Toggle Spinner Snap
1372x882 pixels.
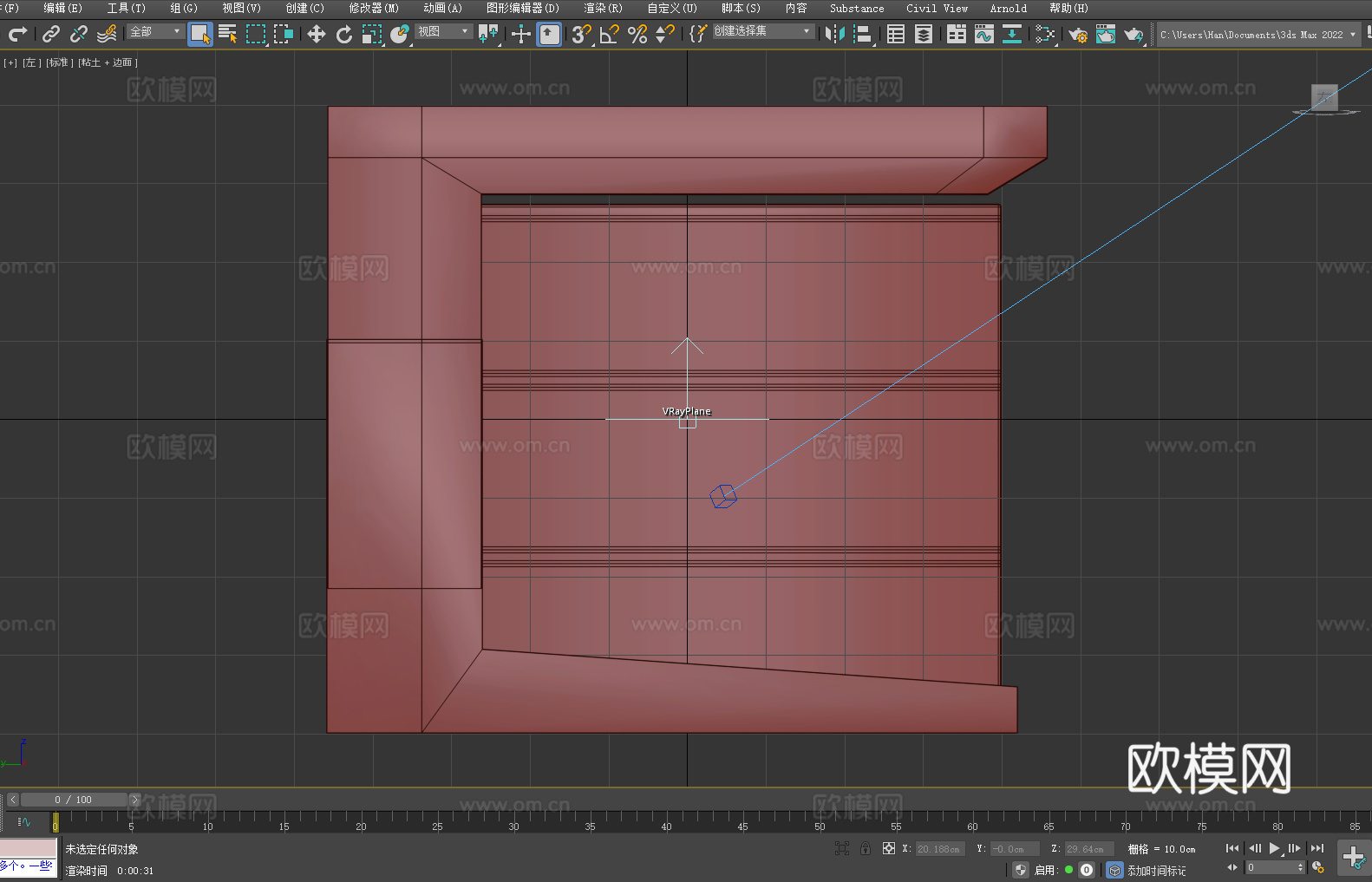[x=665, y=34]
